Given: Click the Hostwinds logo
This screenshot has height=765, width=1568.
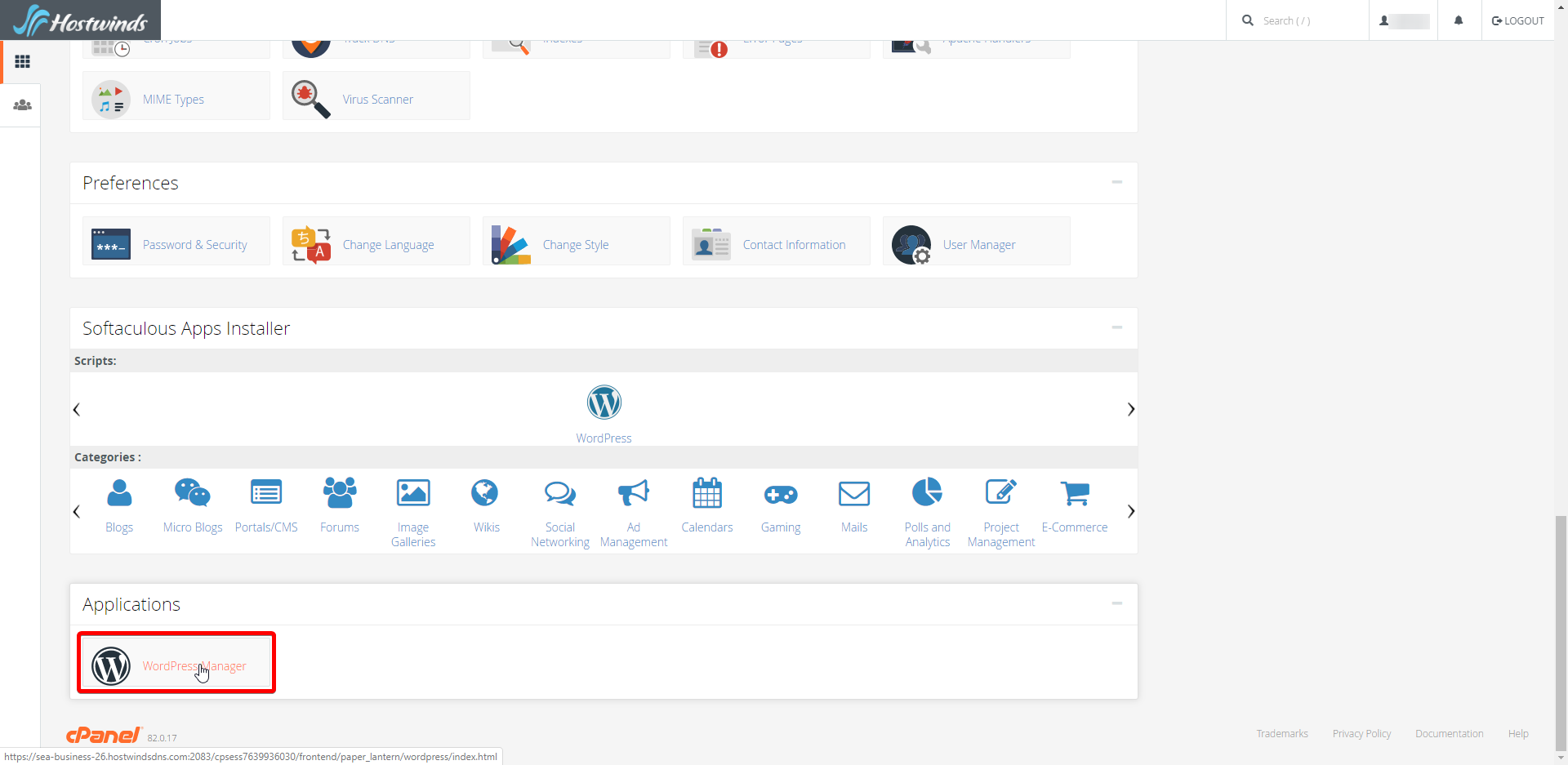Looking at the screenshot, I should (x=80, y=20).
